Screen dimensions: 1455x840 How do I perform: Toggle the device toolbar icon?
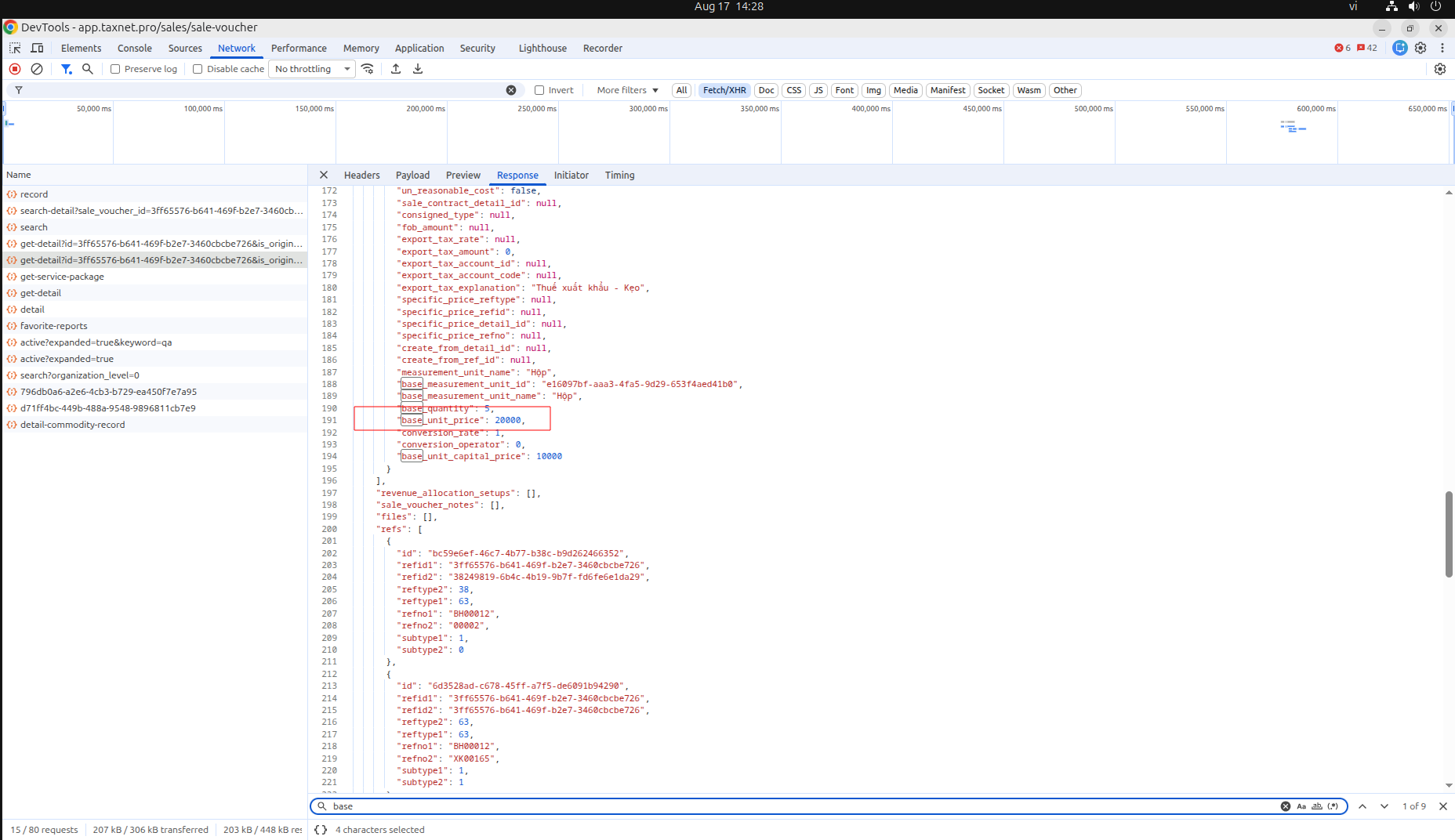37,48
